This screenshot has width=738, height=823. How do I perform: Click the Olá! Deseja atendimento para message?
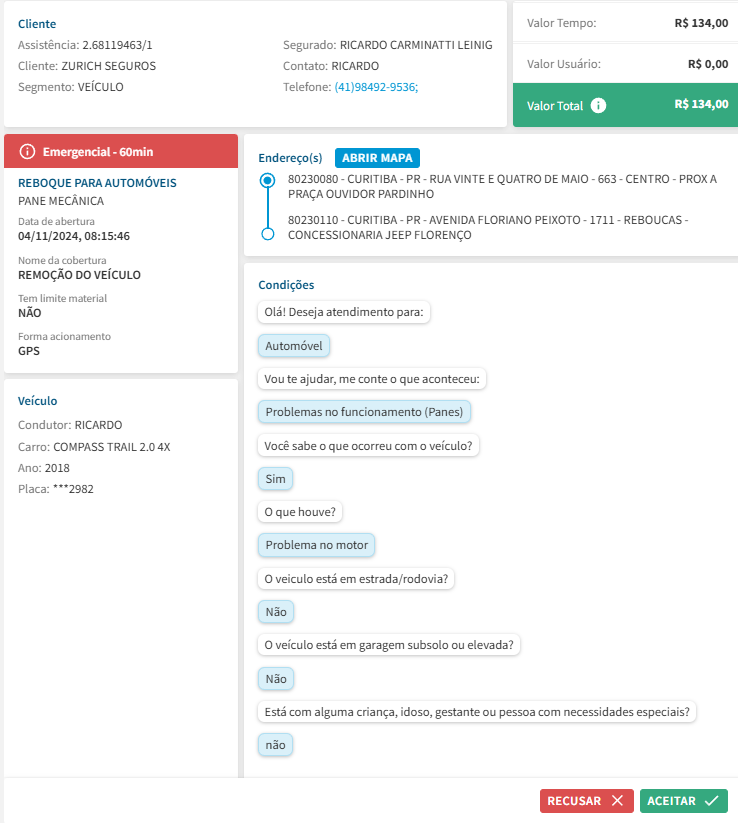point(344,312)
